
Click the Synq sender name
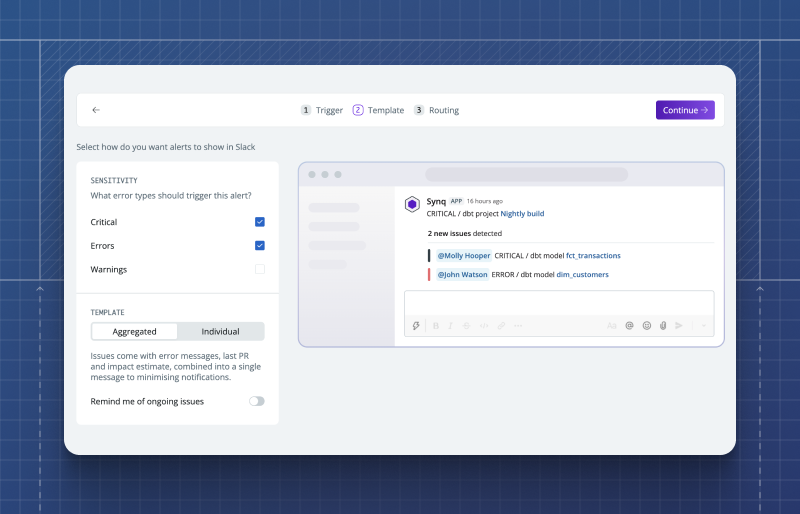[436, 202]
